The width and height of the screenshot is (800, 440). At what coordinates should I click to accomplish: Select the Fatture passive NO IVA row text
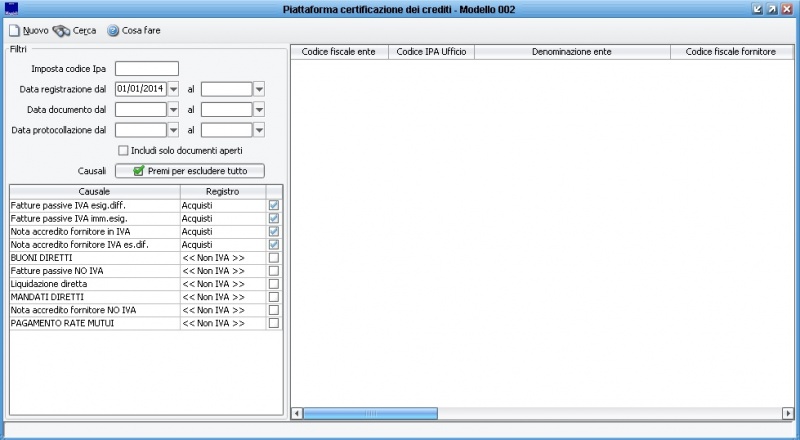pos(57,271)
